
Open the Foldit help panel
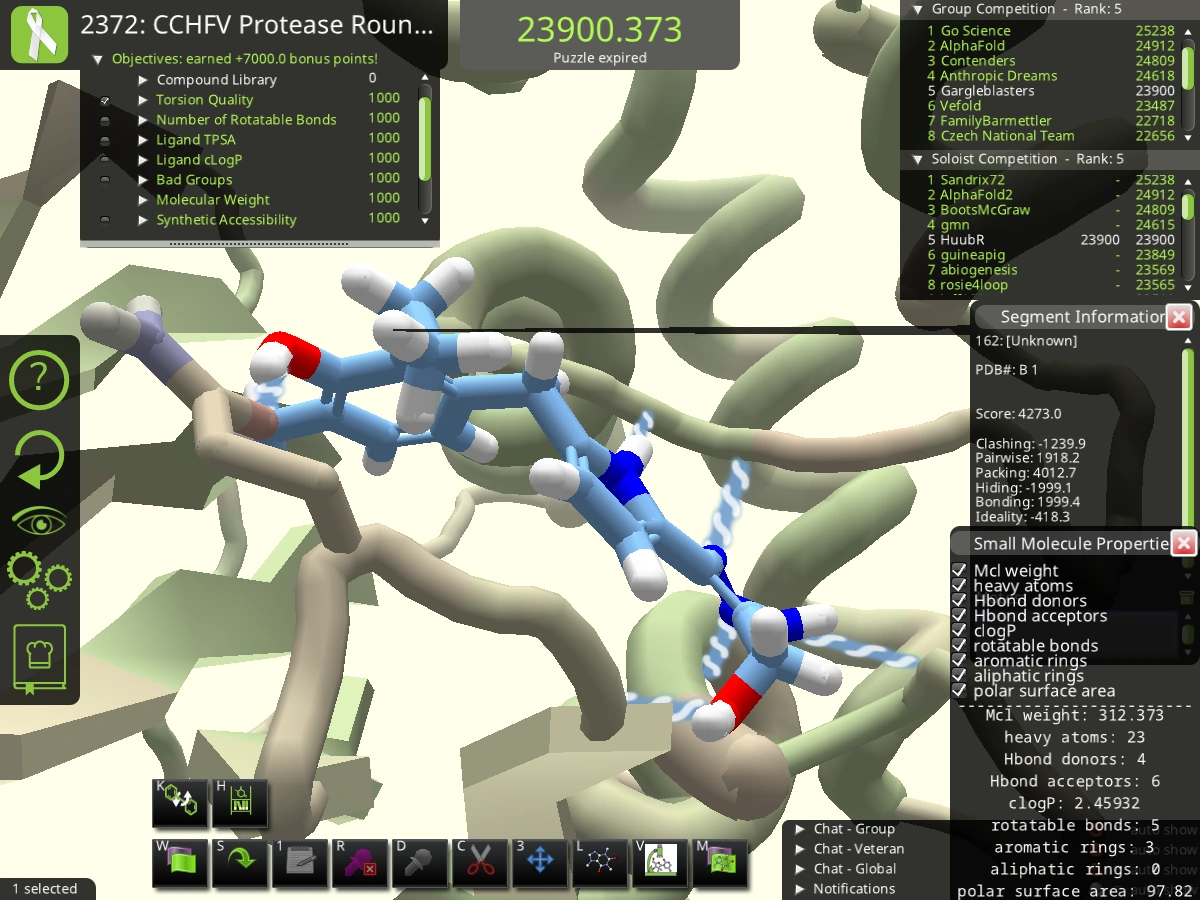pos(38,380)
